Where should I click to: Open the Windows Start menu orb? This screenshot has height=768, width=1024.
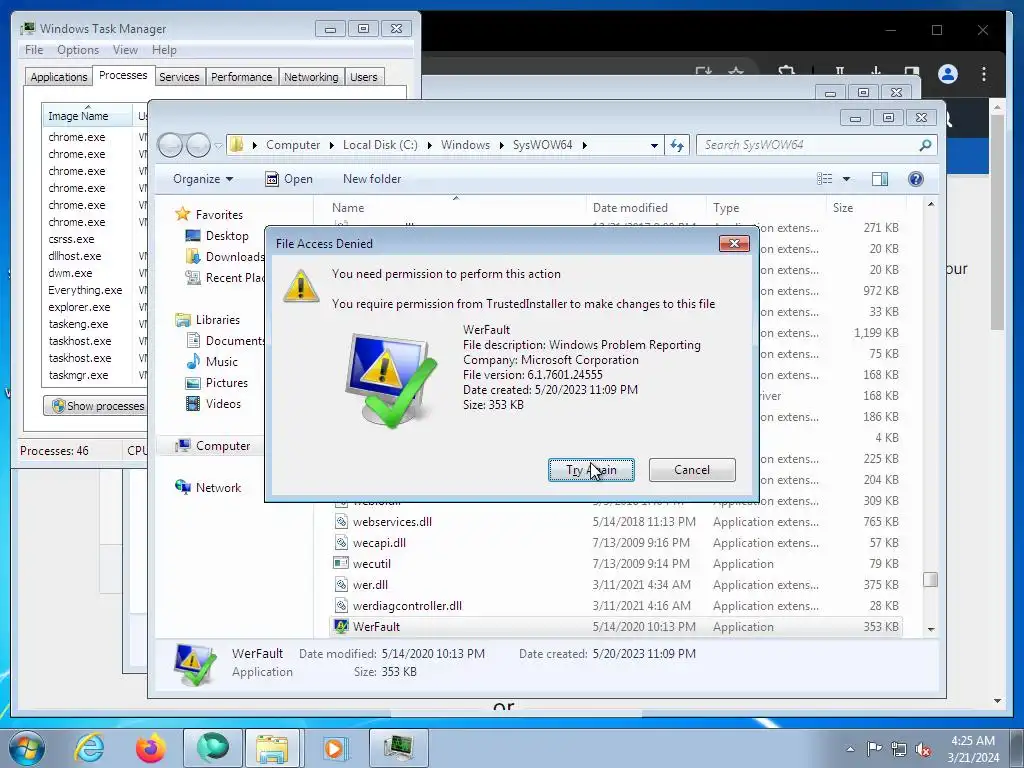26,748
